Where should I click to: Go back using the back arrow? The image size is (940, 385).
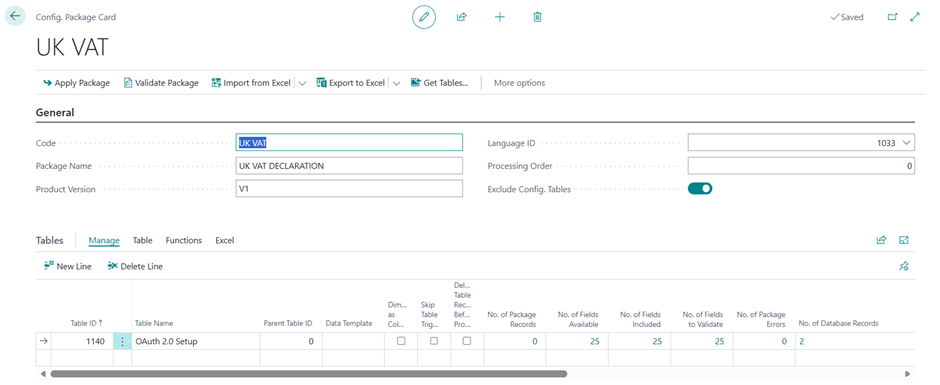(x=15, y=16)
